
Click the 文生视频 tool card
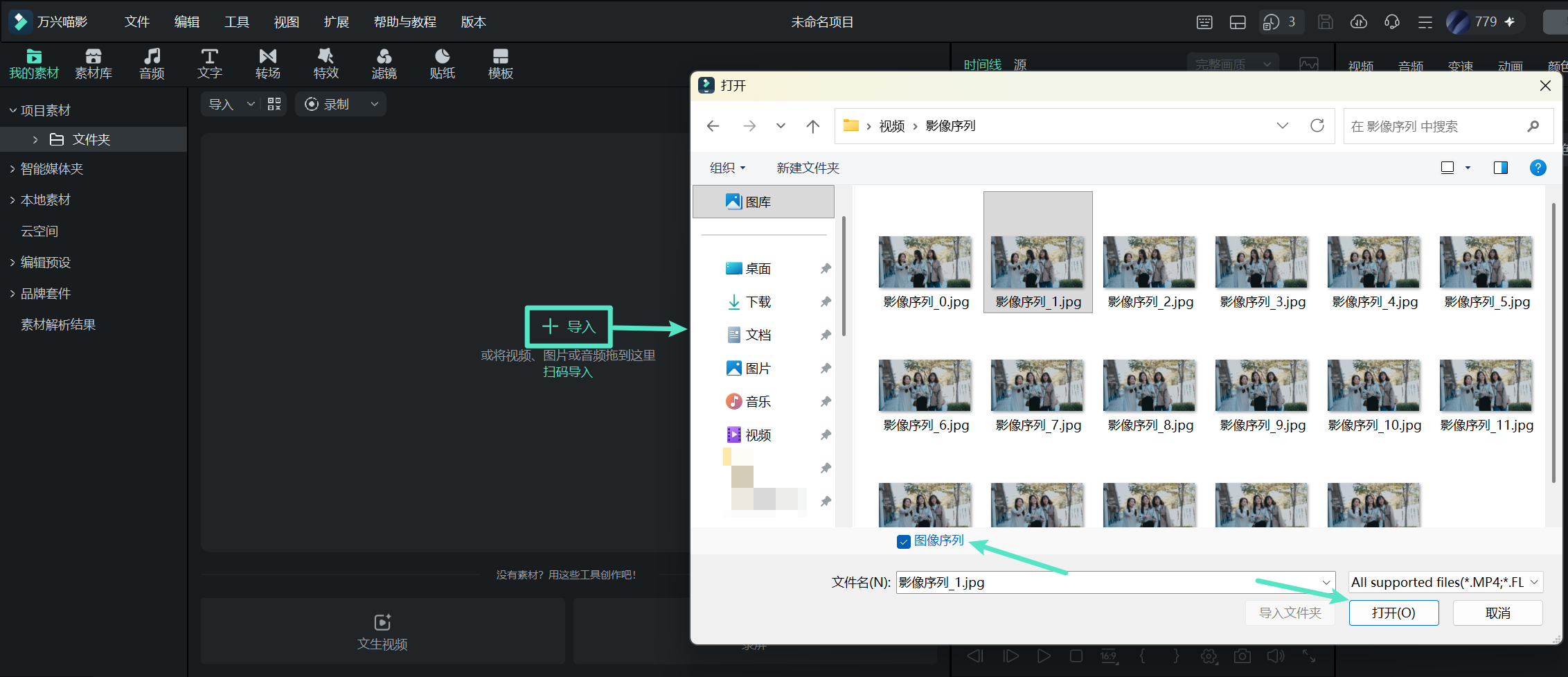pyautogui.click(x=382, y=631)
